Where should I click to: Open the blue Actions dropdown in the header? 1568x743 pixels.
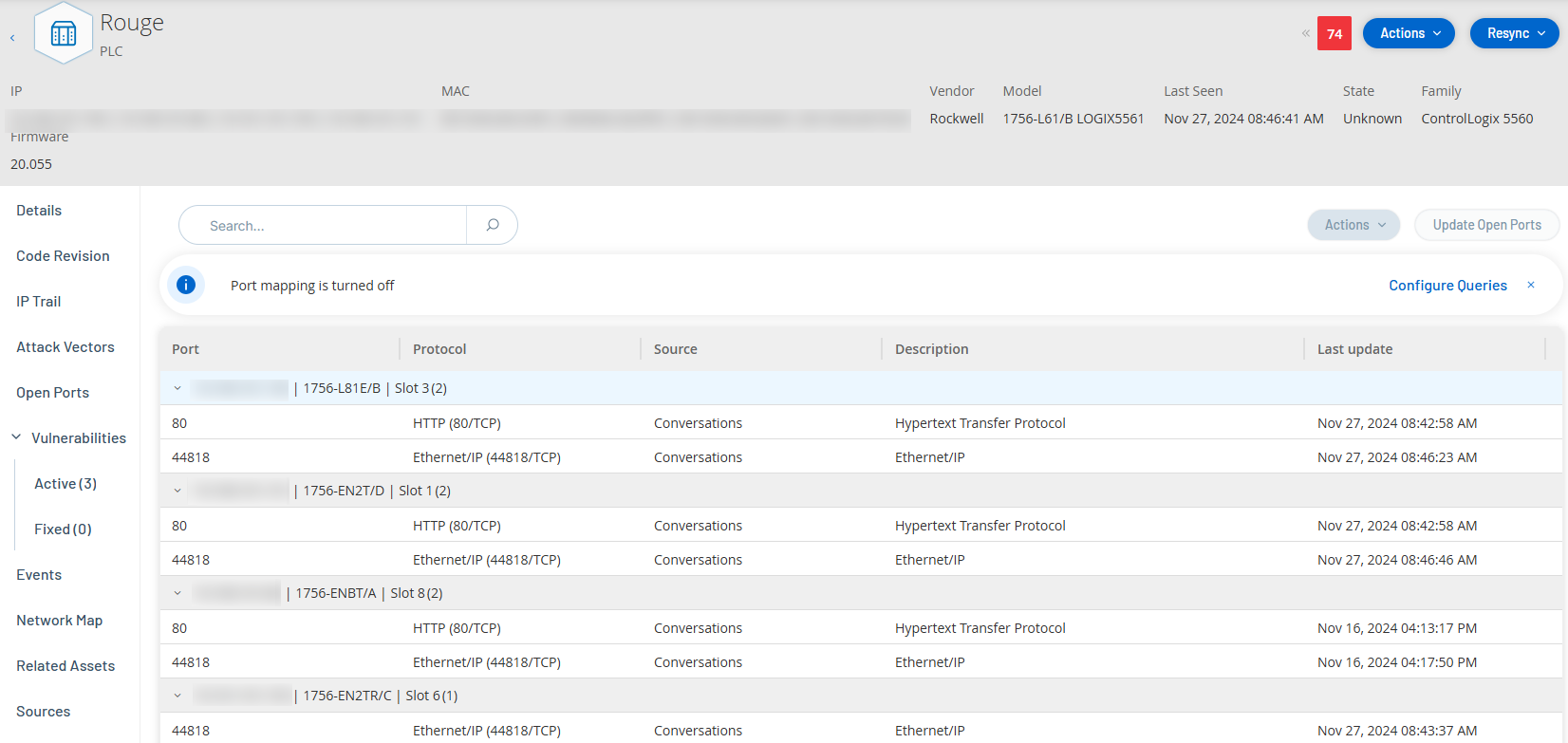(1409, 33)
